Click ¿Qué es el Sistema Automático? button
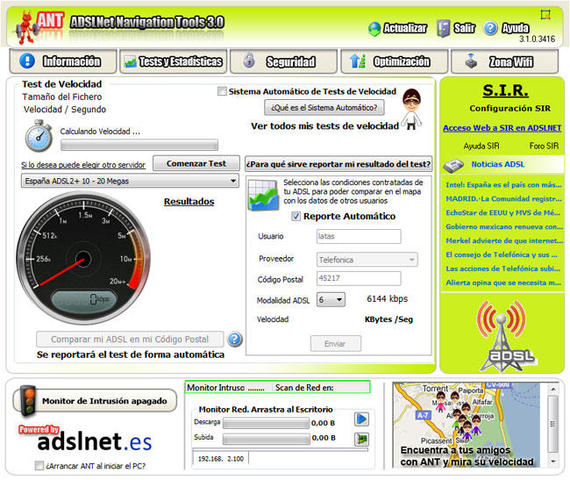Screen dimensions: 570x480 click(324, 108)
